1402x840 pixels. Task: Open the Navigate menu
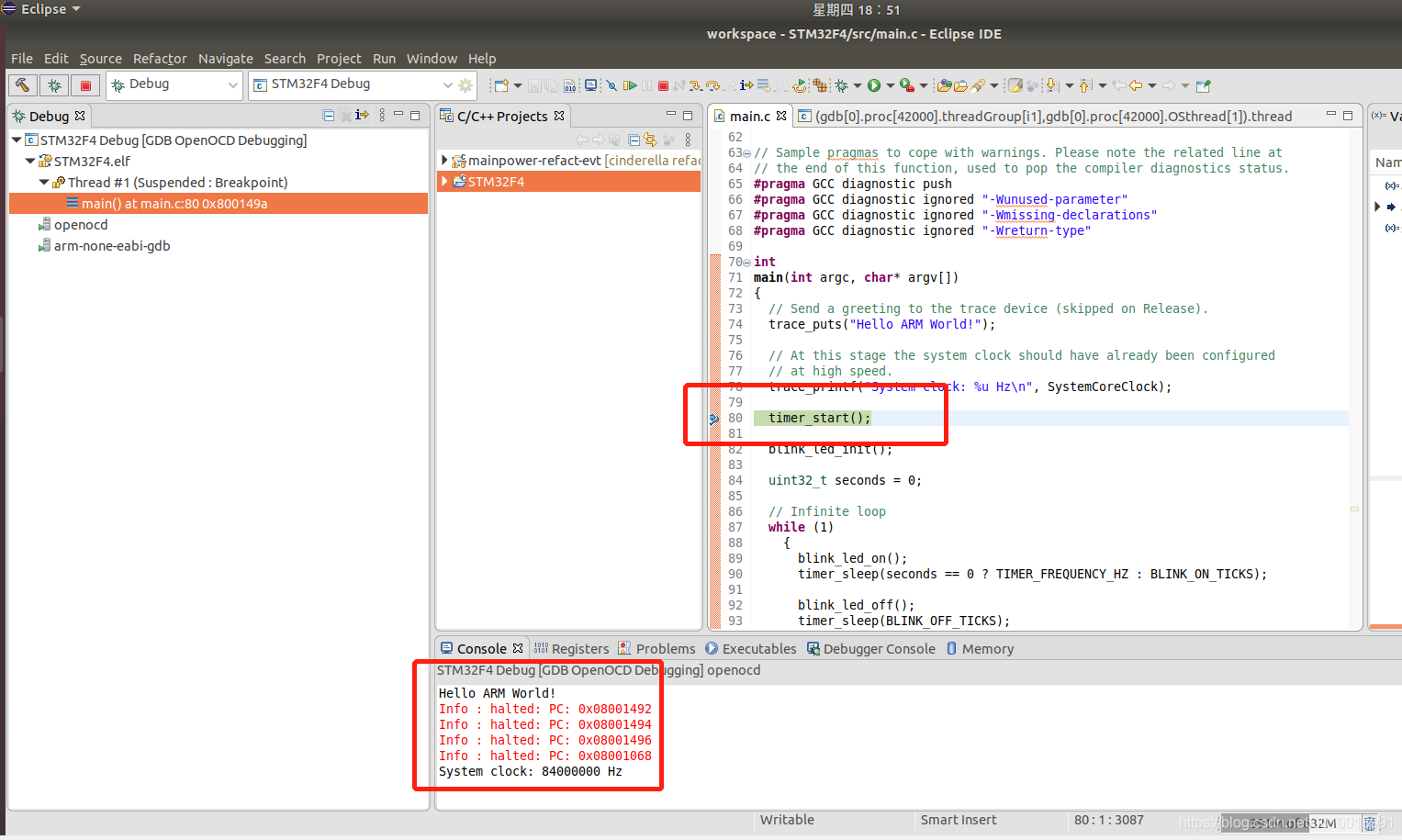click(226, 59)
